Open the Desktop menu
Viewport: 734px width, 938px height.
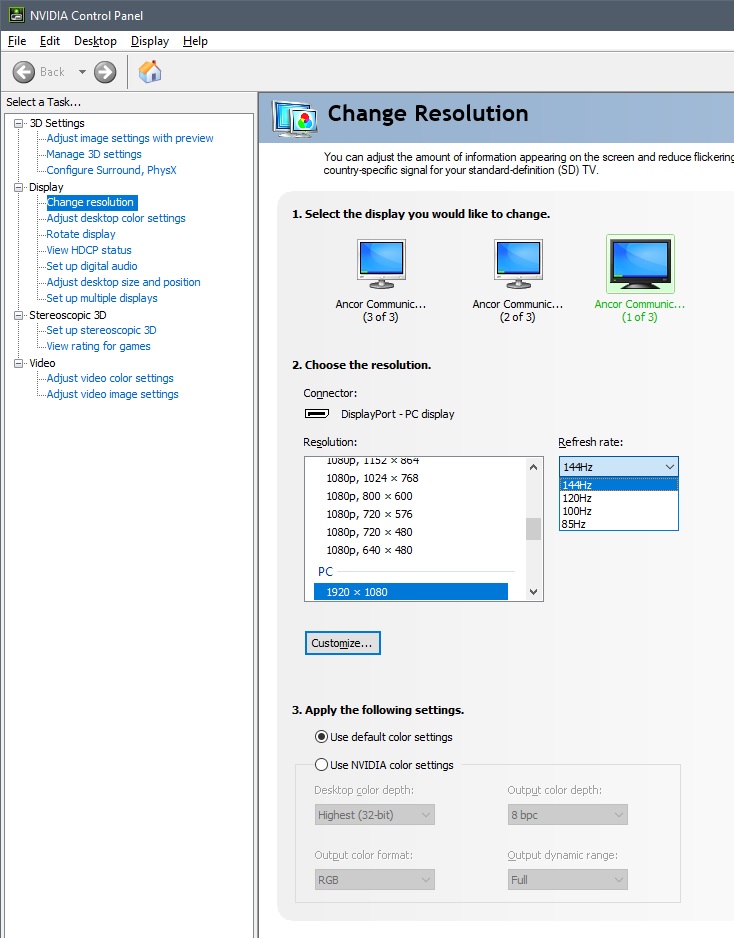95,41
